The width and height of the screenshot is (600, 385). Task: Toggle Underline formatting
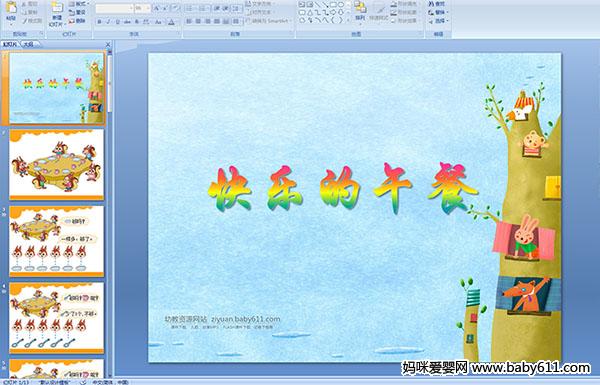(117, 22)
